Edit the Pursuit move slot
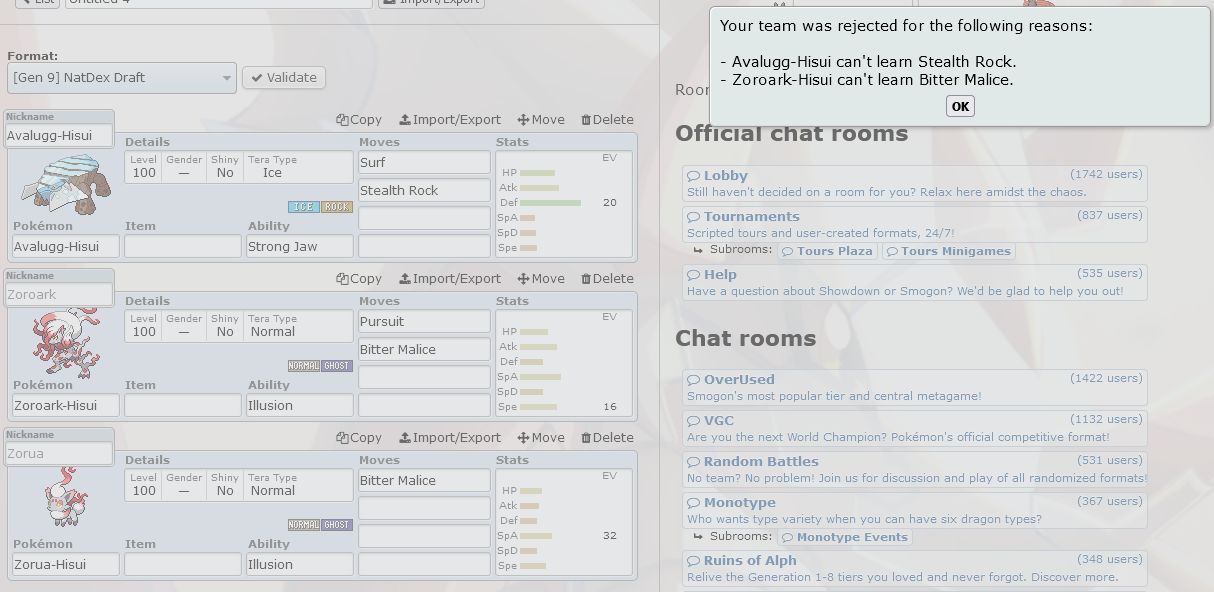1214x592 pixels. tap(425, 321)
